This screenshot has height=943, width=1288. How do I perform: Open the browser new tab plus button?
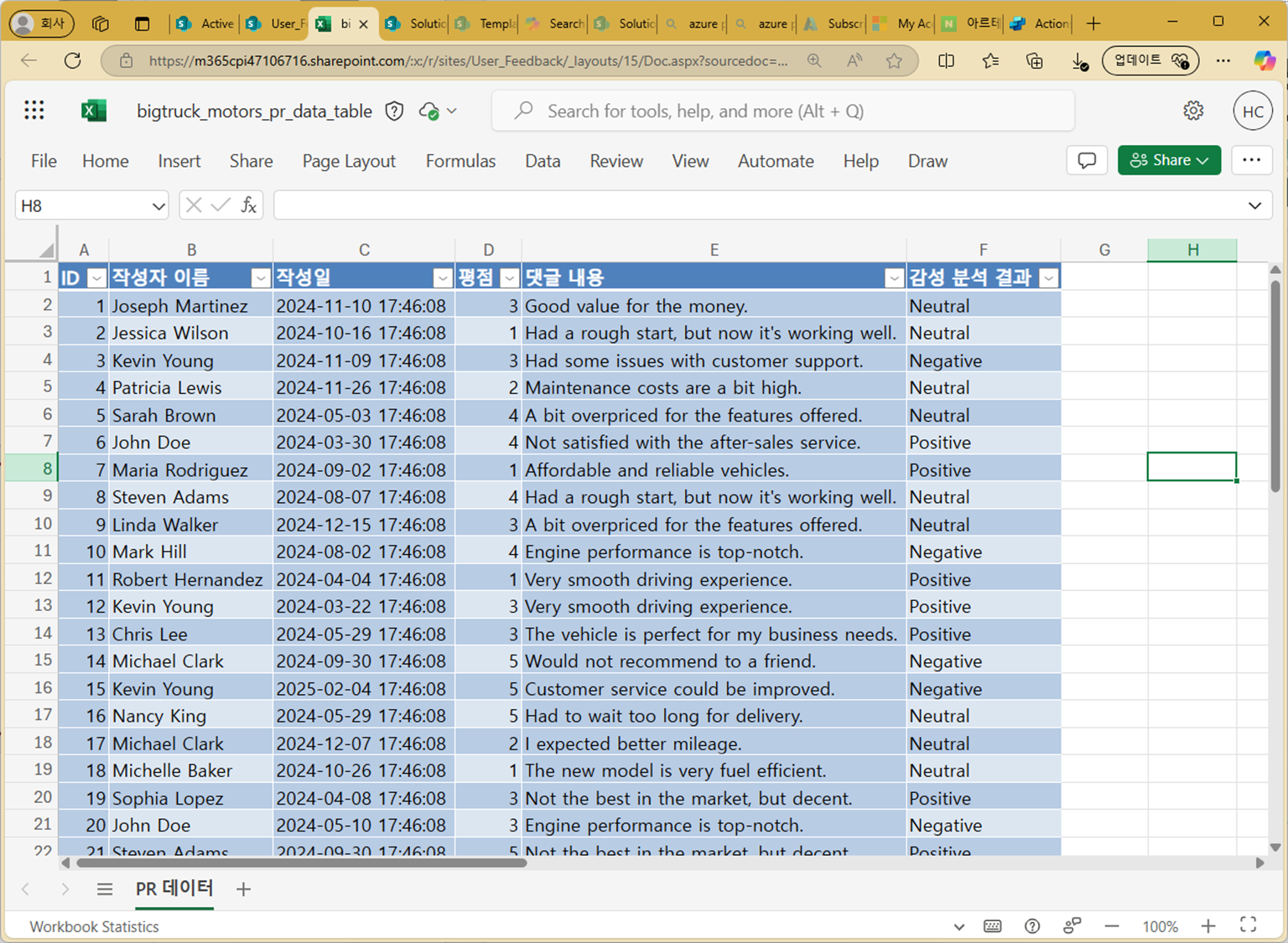(x=1093, y=23)
